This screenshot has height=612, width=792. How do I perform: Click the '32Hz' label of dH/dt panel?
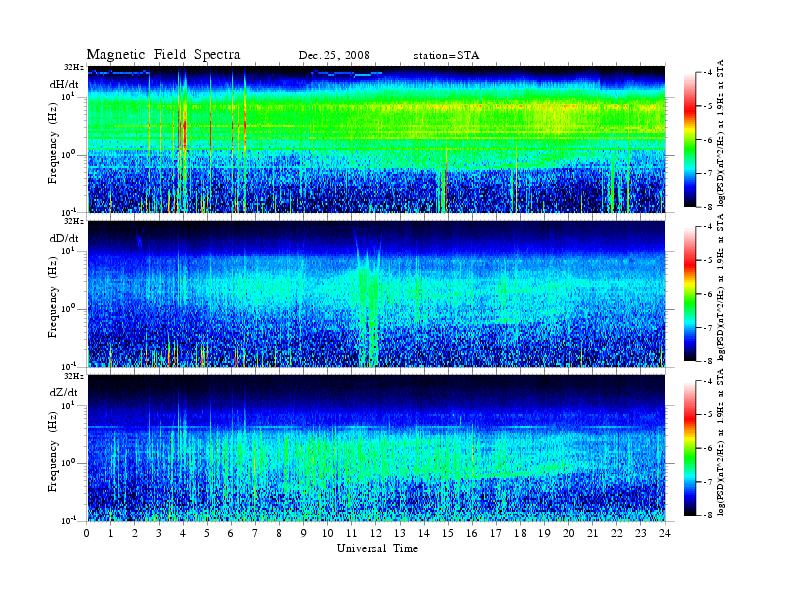74,67
